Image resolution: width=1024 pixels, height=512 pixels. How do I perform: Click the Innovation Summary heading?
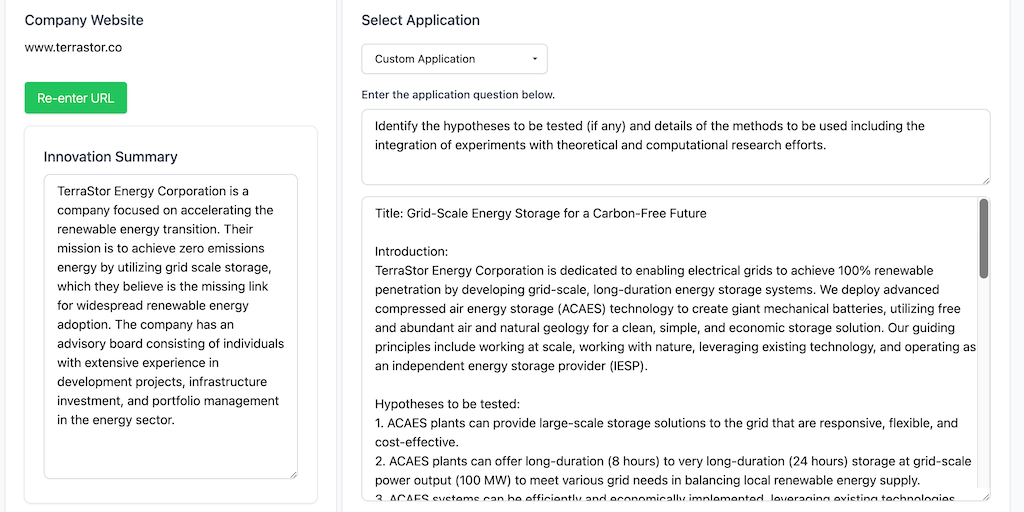tap(111, 157)
